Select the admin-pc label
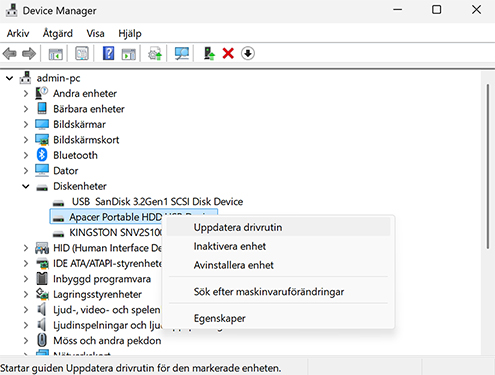Viewport: 495px width, 375px height. pos(58,78)
